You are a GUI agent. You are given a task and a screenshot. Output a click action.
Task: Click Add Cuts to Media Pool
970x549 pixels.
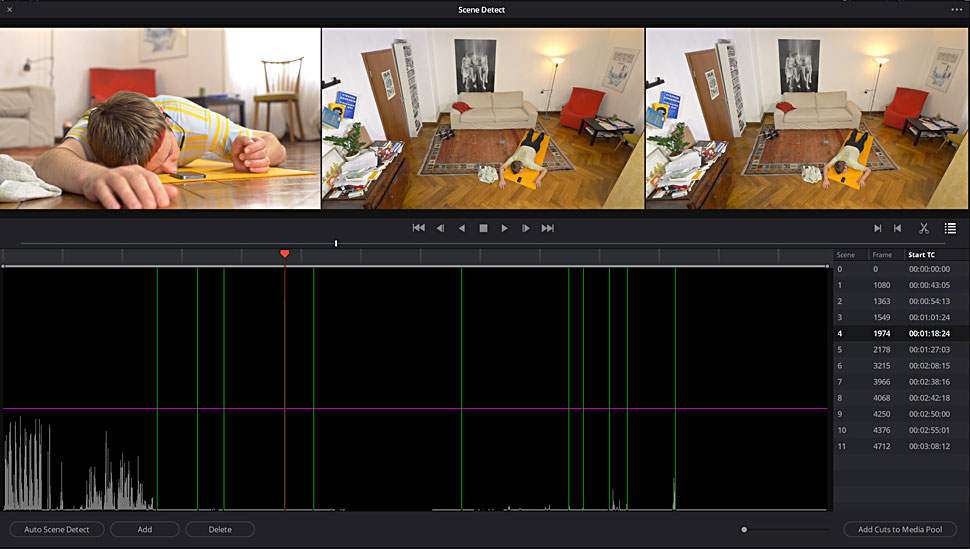point(900,529)
